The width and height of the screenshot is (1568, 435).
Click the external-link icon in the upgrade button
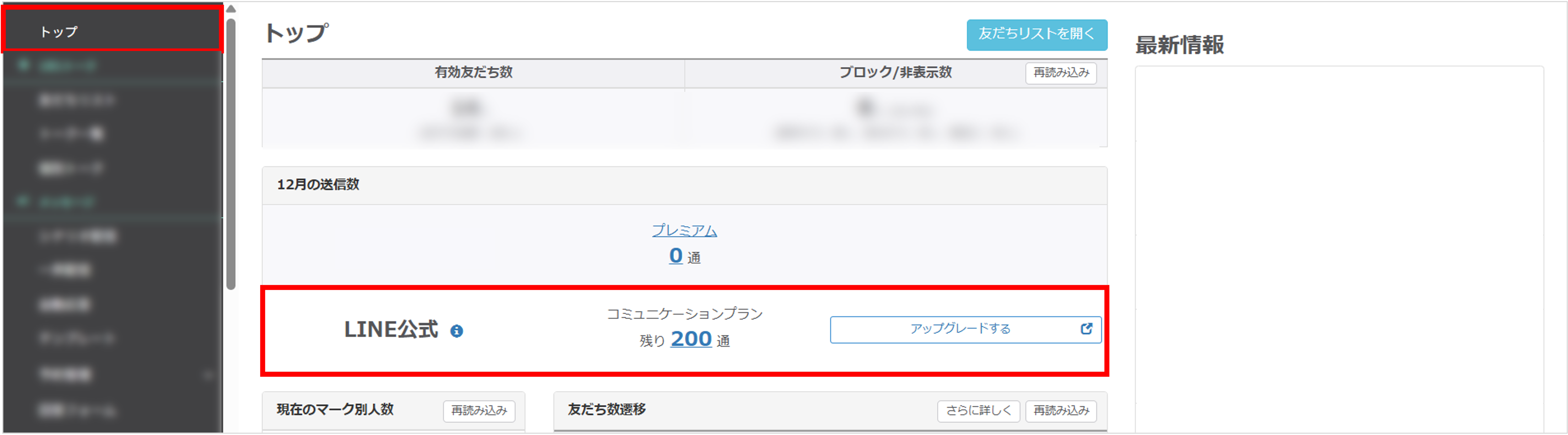coord(1086,329)
